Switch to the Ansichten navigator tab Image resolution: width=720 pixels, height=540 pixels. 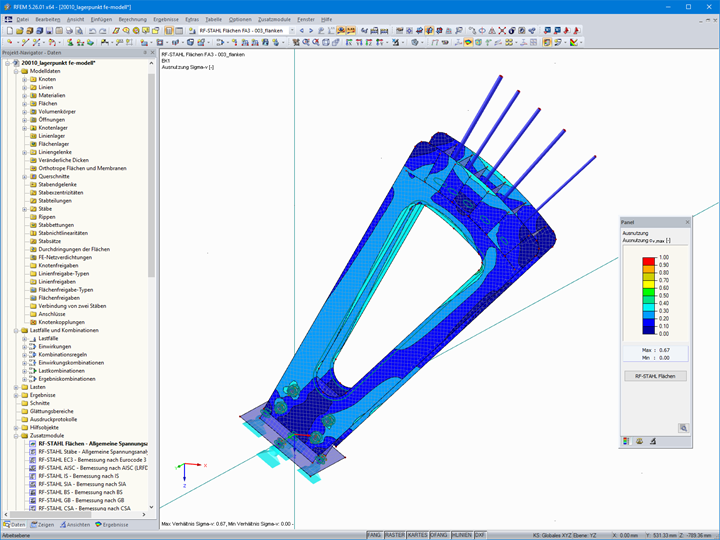(75, 524)
